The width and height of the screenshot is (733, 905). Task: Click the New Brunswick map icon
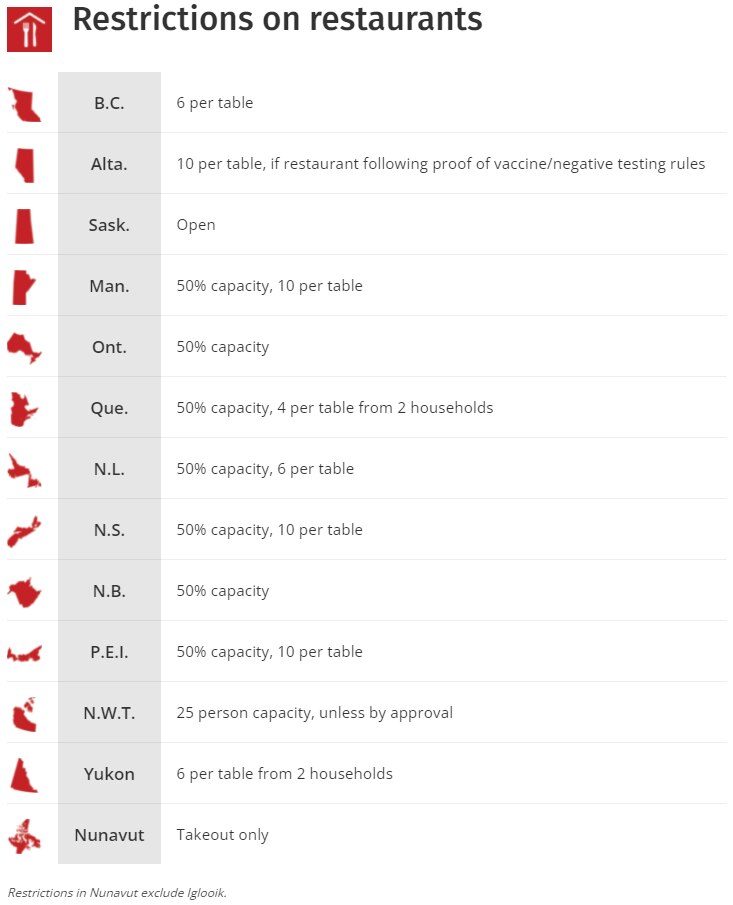[24, 591]
